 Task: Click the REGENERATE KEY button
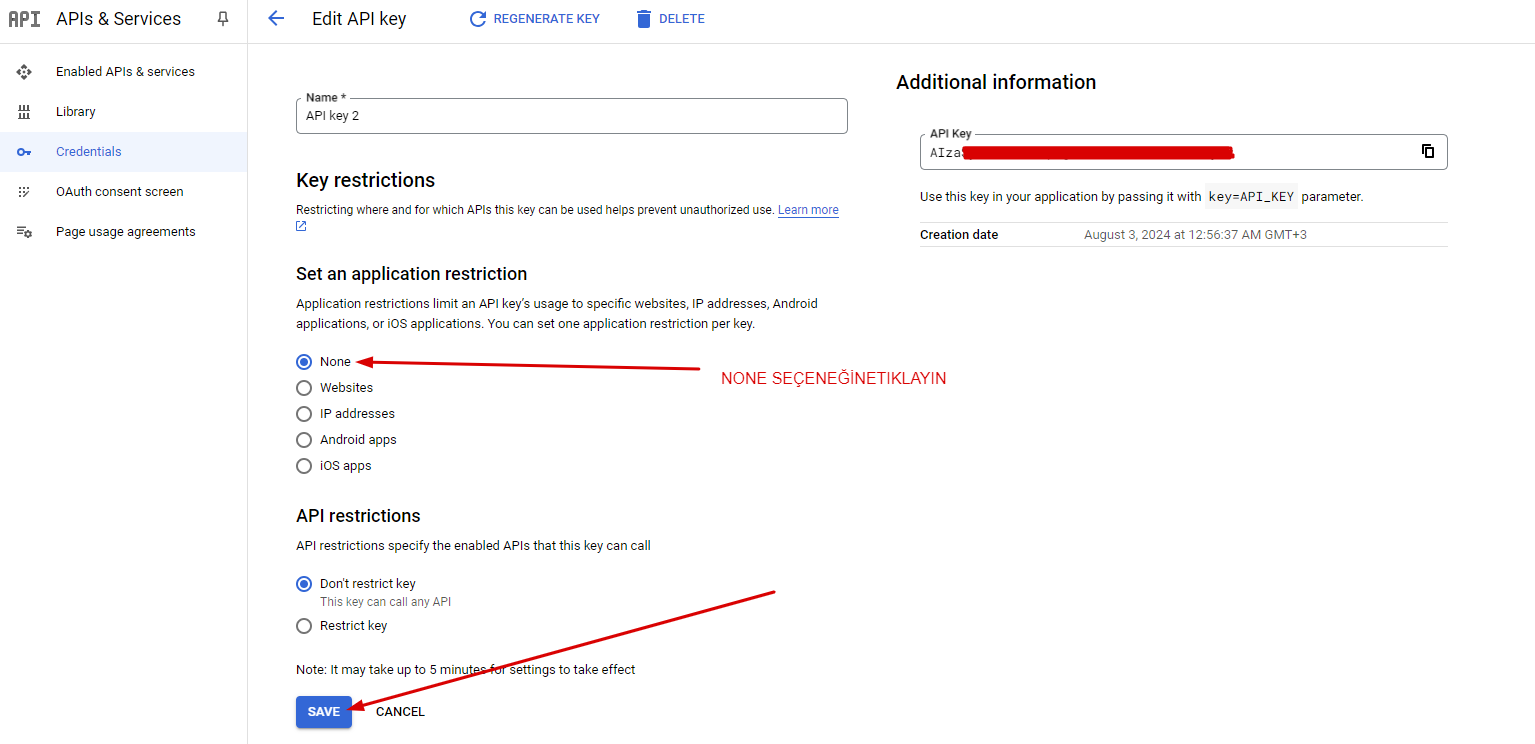(535, 19)
